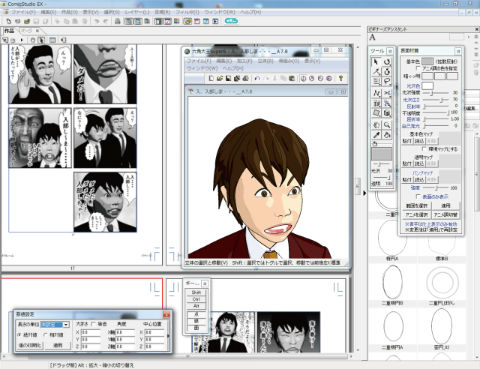This screenshot has width=480, height=369.
Task: Click the undo icon in 3D window toolbar
Action: tap(257, 78)
